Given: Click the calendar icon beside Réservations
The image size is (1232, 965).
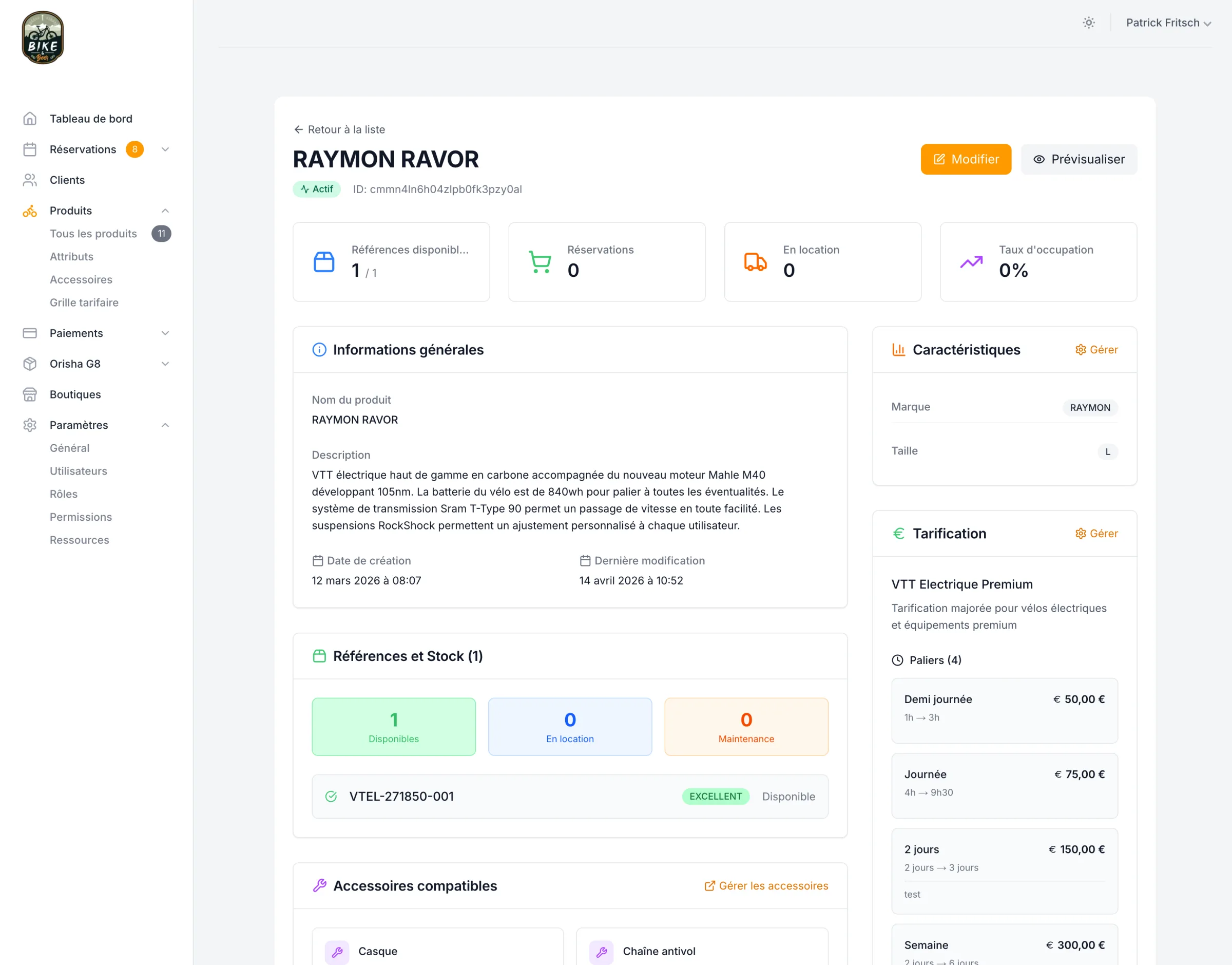Looking at the screenshot, I should 30,149.
